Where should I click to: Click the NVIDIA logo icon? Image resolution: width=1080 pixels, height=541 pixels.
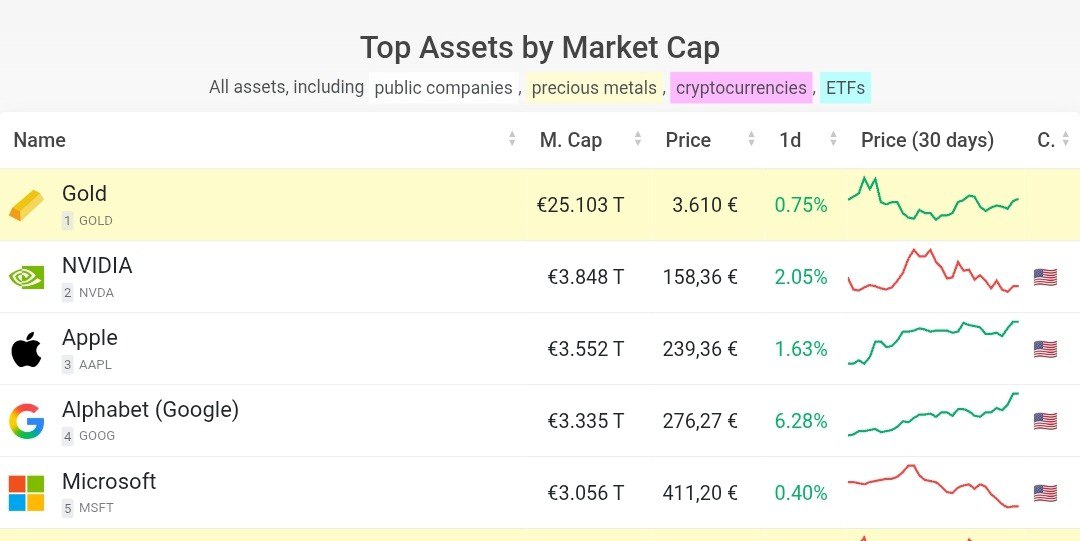tap(26, 277)
